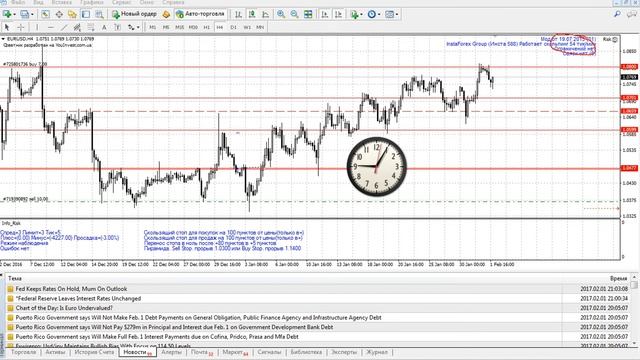This screenshot has height=360, width=640.
Task: Switch timeframe to W1
Action: 247,27
